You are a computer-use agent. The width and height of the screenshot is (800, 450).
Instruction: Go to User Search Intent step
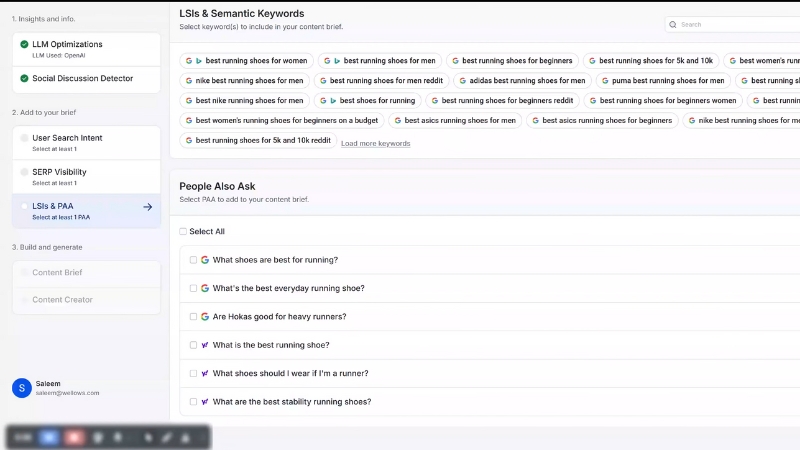pyautogui.click(x=86, y=143)
